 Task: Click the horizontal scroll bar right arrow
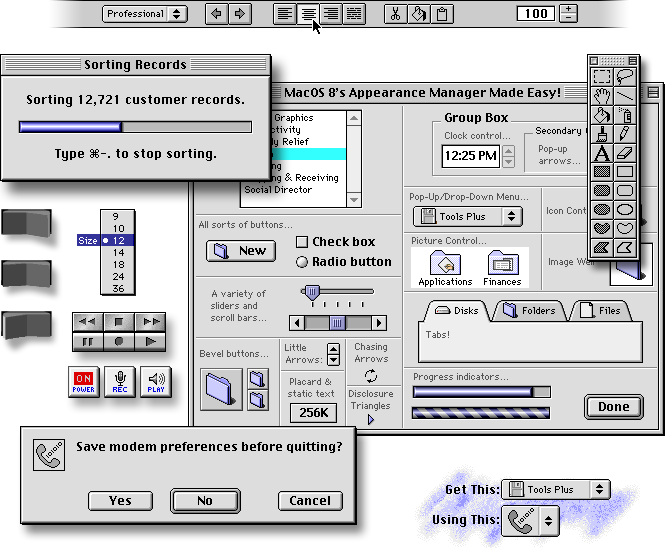pyautogui.click(x=379, y=323)
